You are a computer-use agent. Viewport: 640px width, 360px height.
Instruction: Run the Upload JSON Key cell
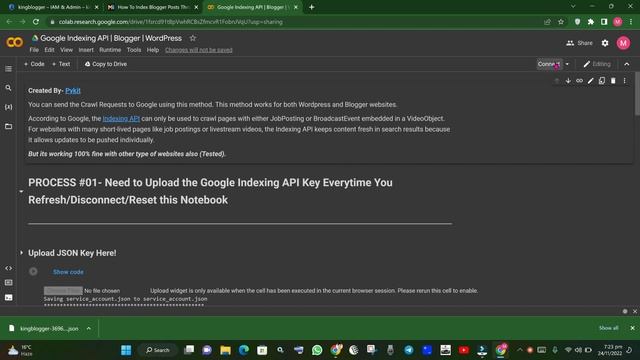(x=33, y=271)
